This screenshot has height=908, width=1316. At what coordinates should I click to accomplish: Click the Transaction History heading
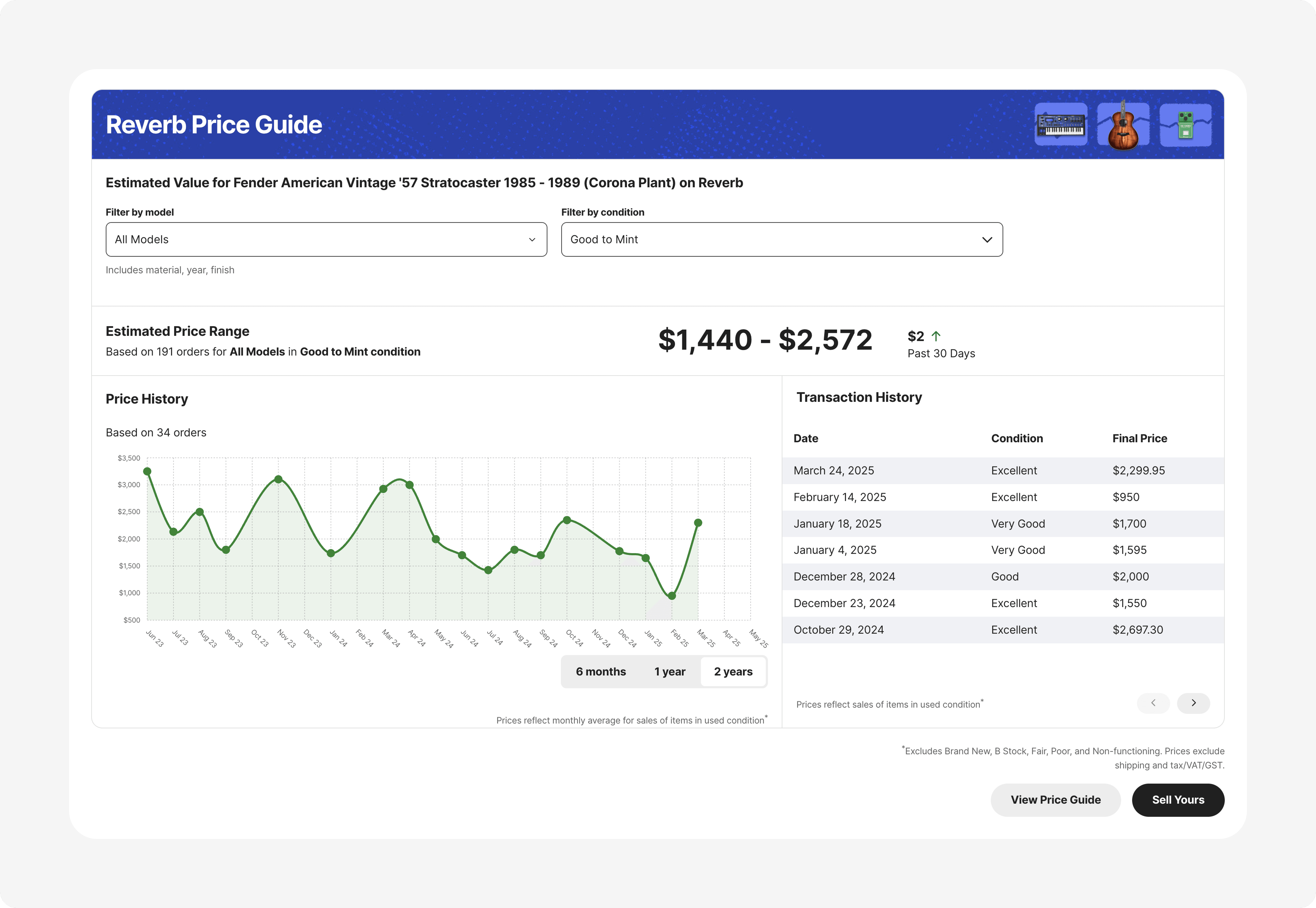[858, 398]
